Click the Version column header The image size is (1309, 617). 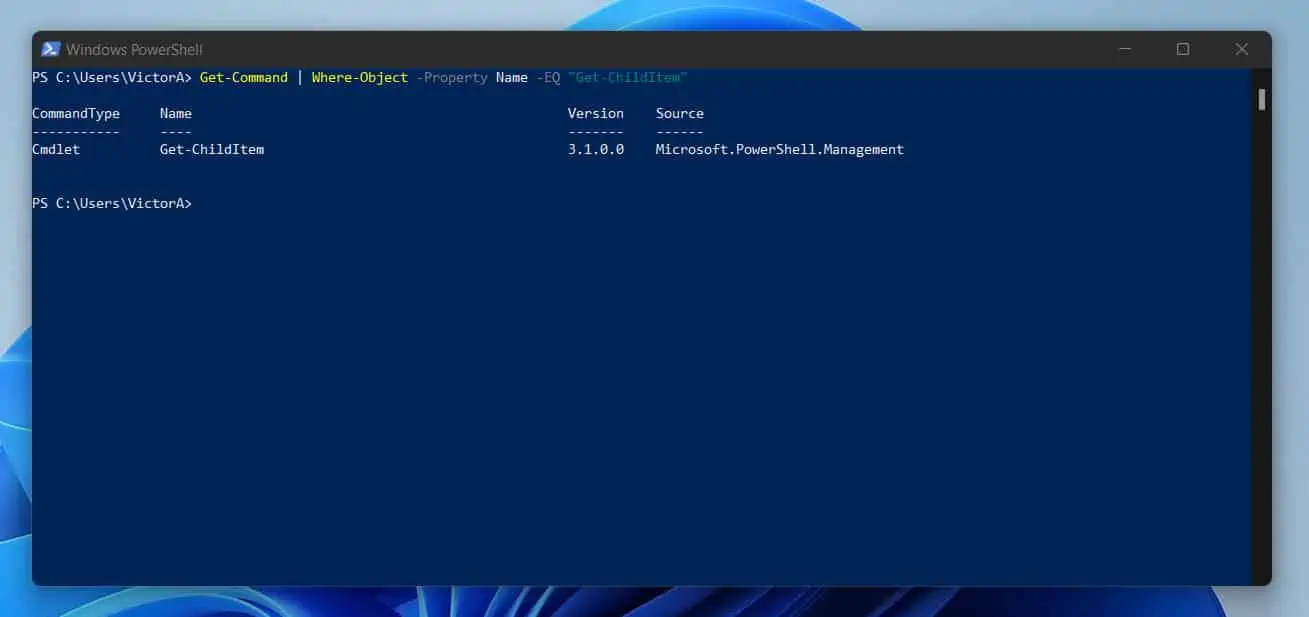point(595,113)
